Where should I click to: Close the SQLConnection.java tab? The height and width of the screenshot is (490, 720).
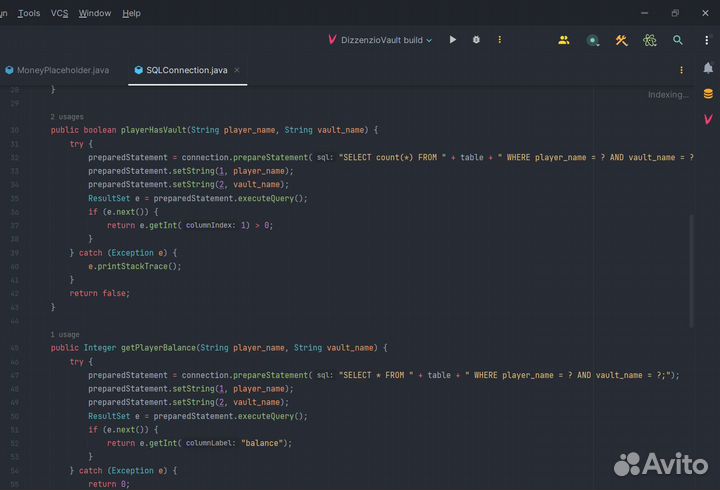(x=236, y=70)
